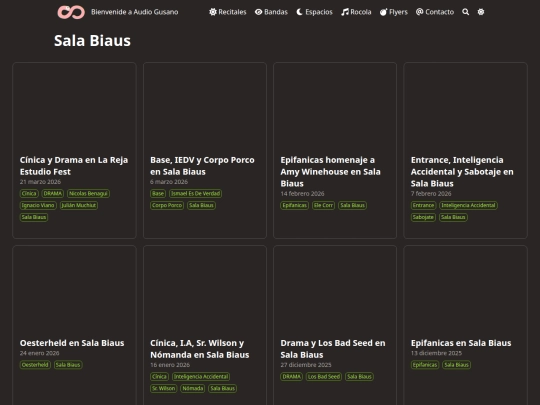Click the flyer image of Oesterheld card
This screenshot has width=540, height=405.
click(74, 289)
